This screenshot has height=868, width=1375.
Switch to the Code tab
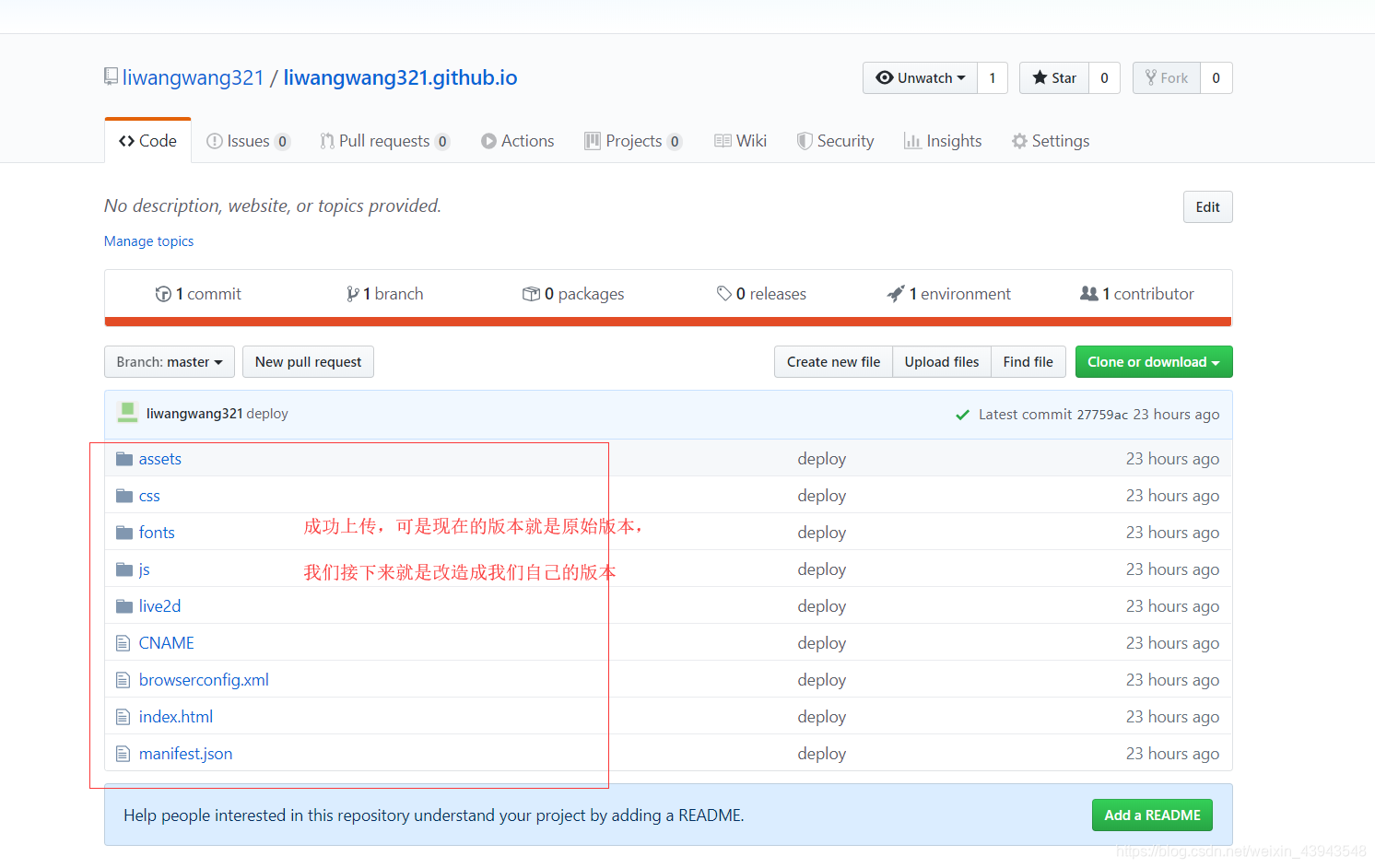(x=147, y=141)
